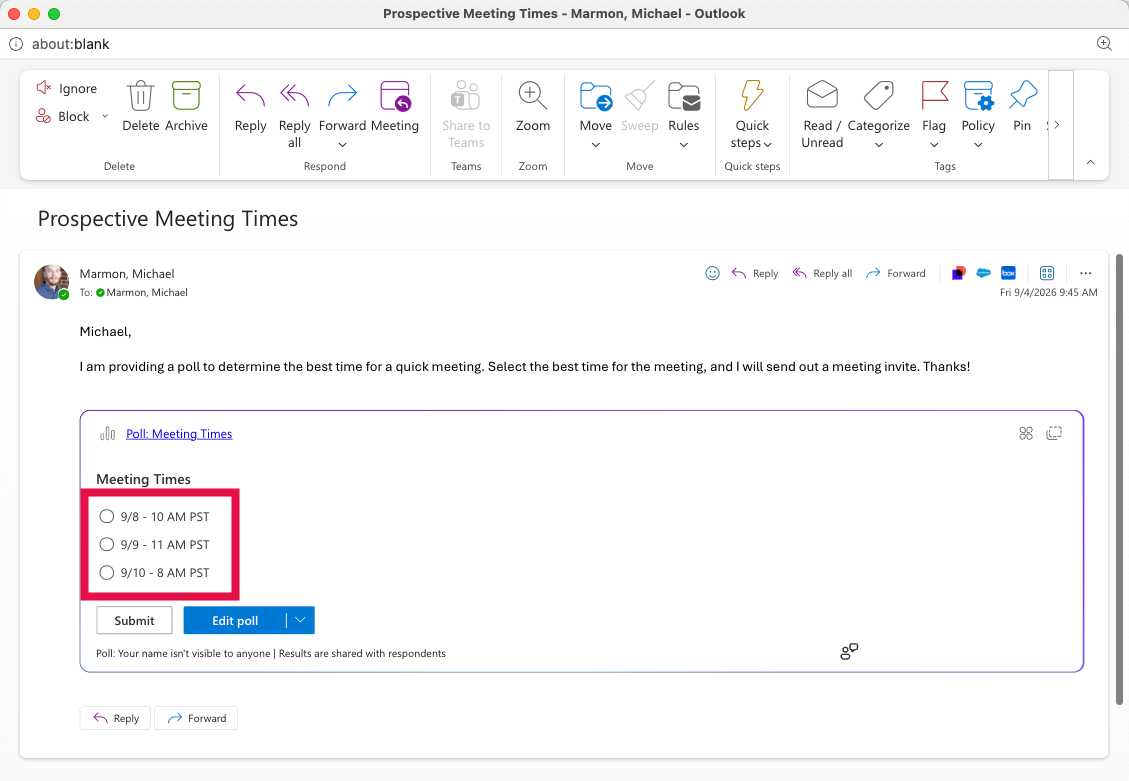Collapse the ribbon with the up chevron
The image size is (1129, 781).
coord(1090,162)
